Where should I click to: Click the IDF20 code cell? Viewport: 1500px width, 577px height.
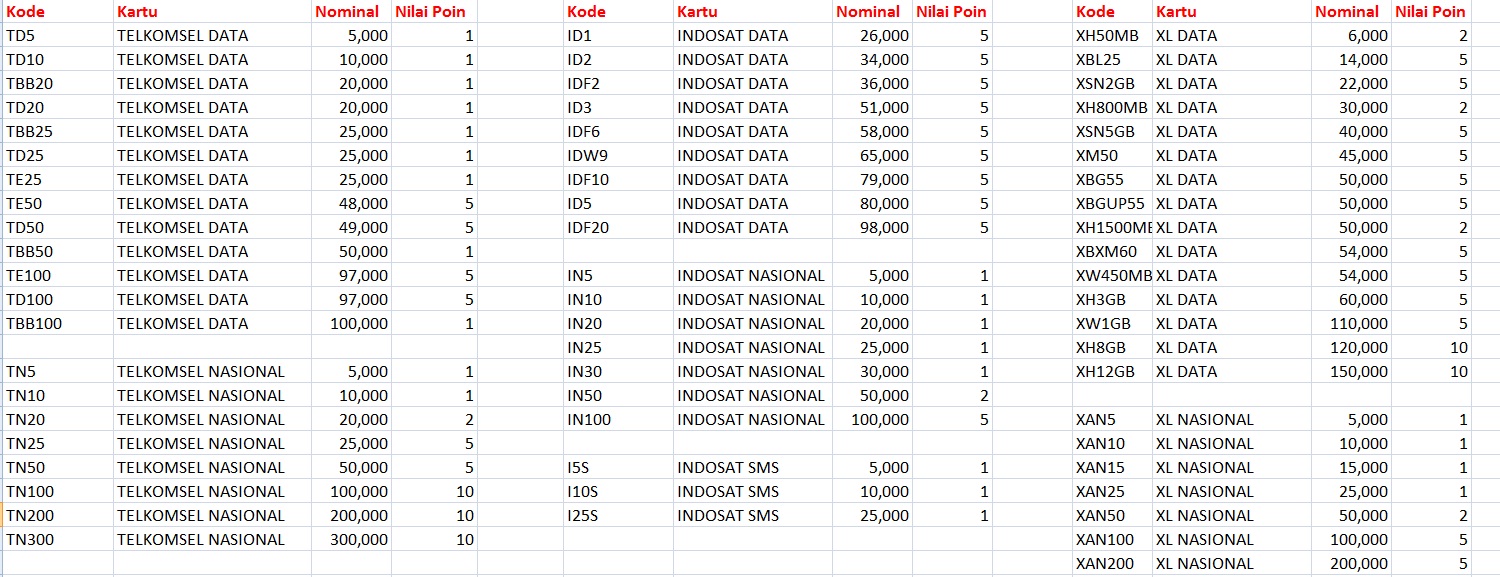pyautogui.click(x=618, y=227)
